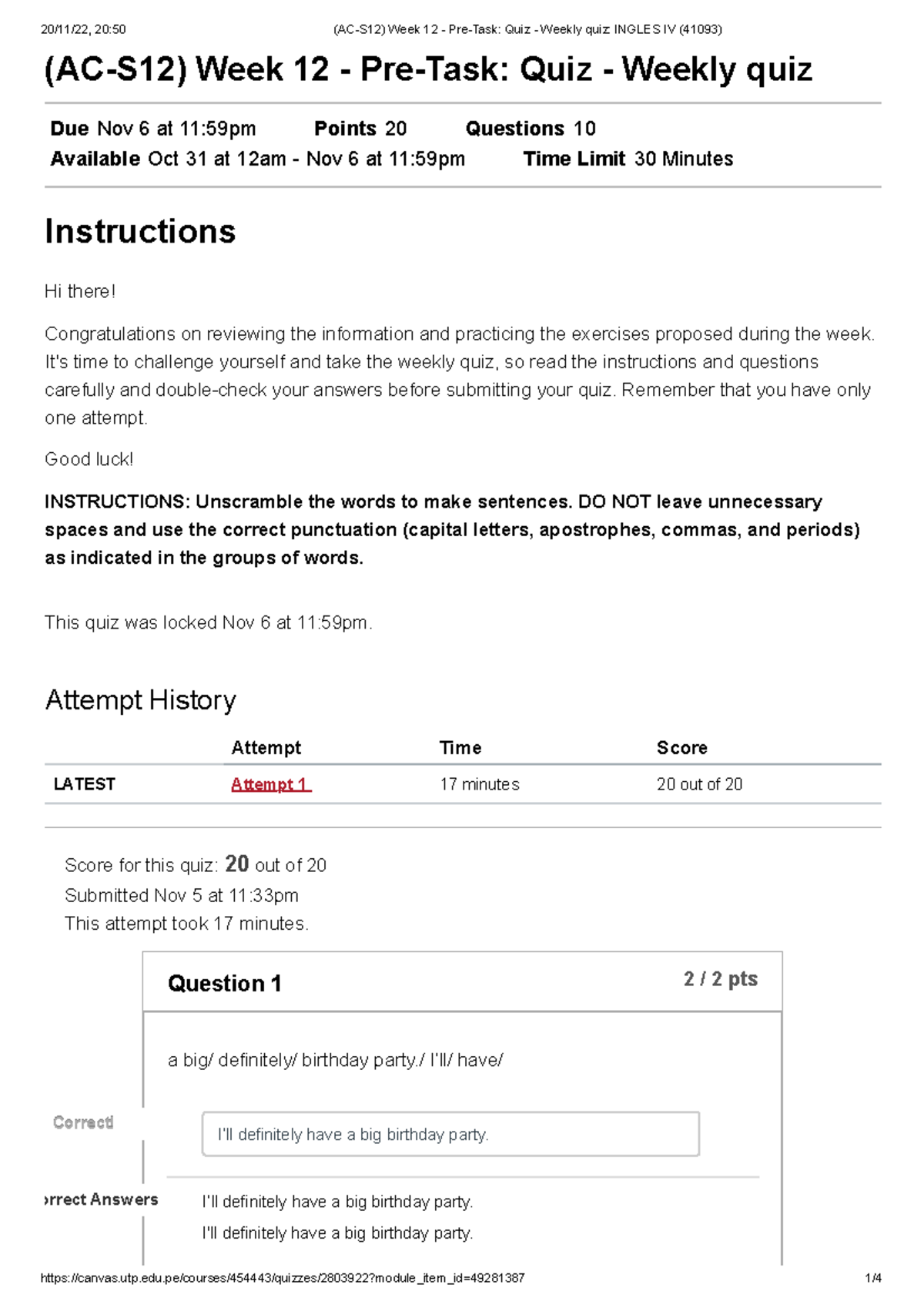This screenshot has width=924, height=1308.
Task: Click the Time Limit 30 Minutes text
Action: 628,159
